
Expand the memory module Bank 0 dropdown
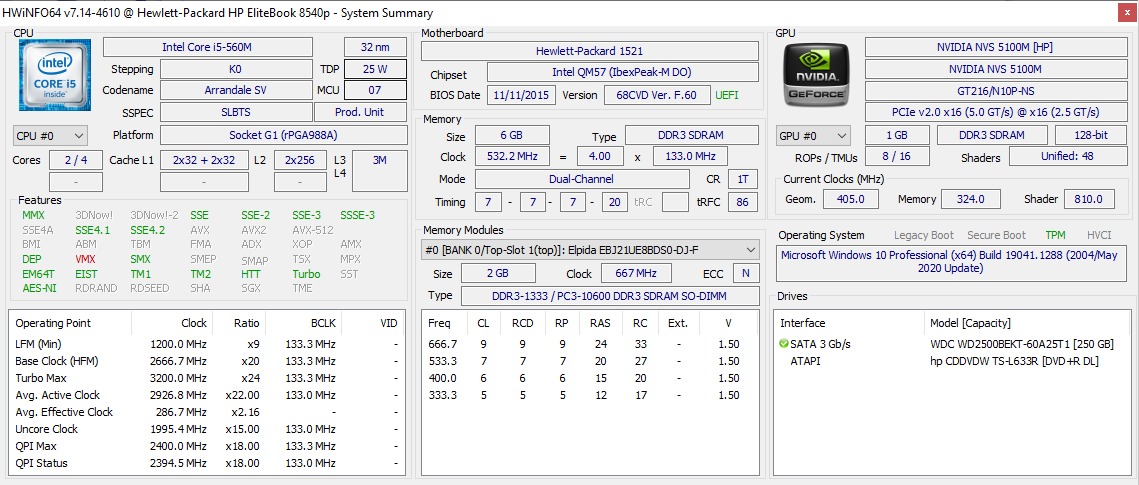tap(591, 250)
